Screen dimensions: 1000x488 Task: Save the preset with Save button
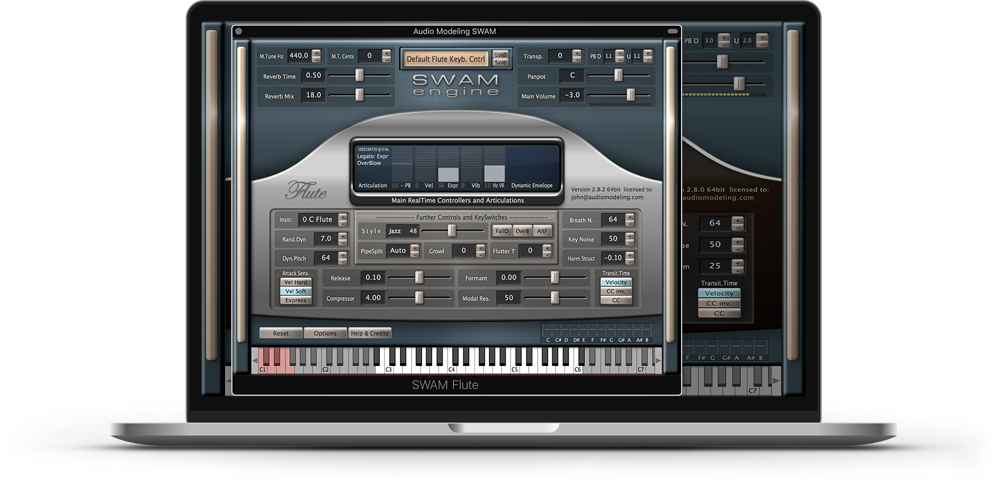(x=501, y=63)
